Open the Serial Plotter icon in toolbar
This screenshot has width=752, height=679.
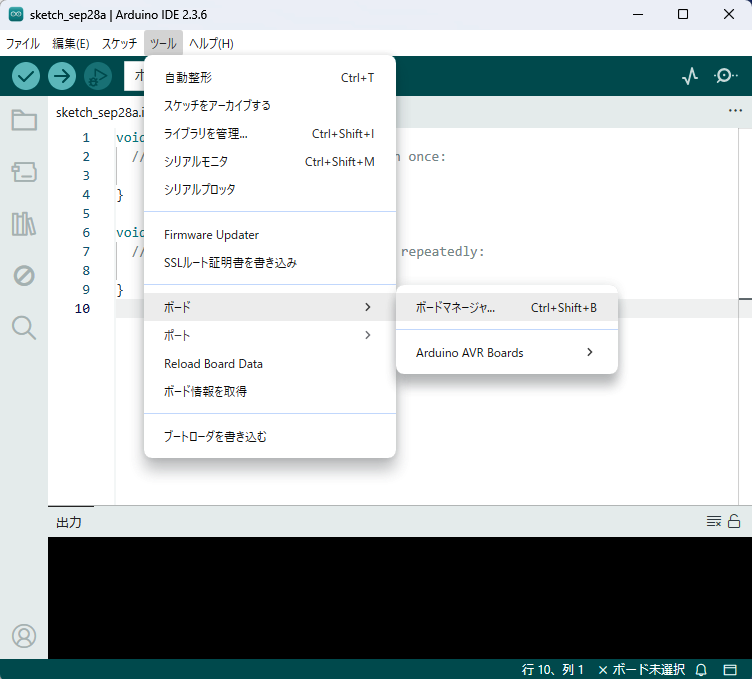(x=689, y=76)
